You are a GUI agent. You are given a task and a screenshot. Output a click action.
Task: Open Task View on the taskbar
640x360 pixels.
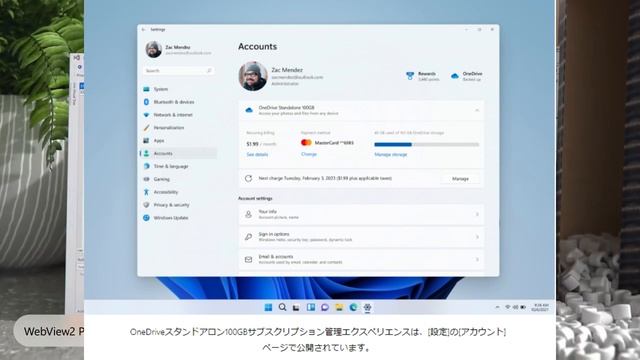[x=296, y=308]
